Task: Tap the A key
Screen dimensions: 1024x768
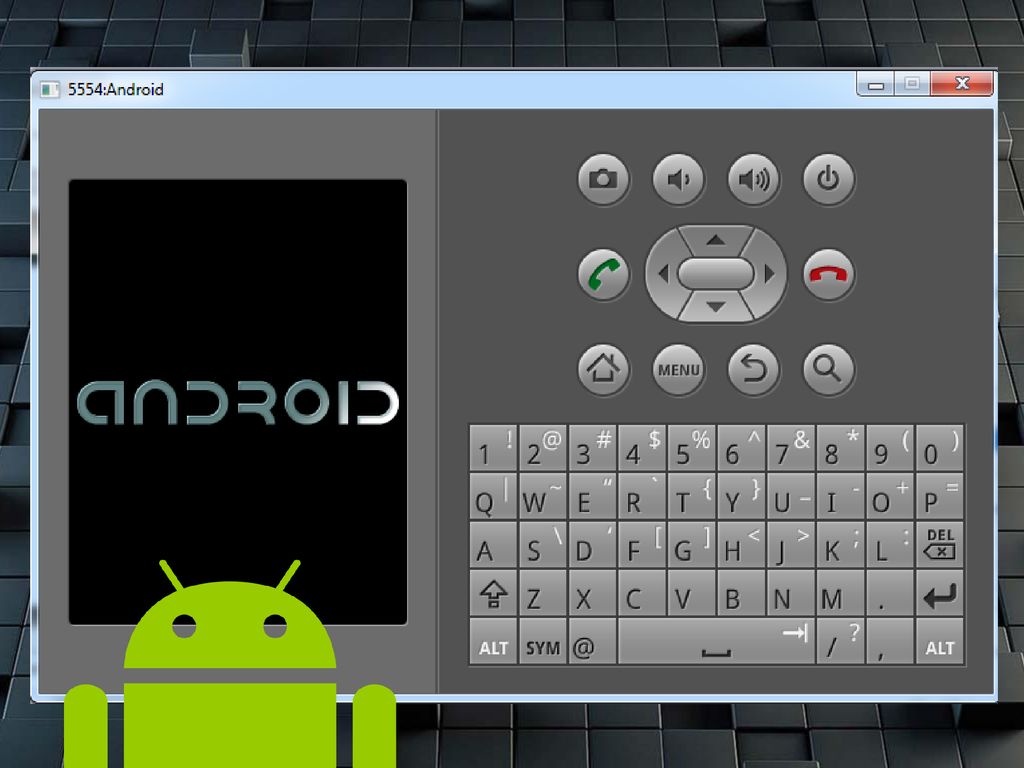Action: [493, 544]
